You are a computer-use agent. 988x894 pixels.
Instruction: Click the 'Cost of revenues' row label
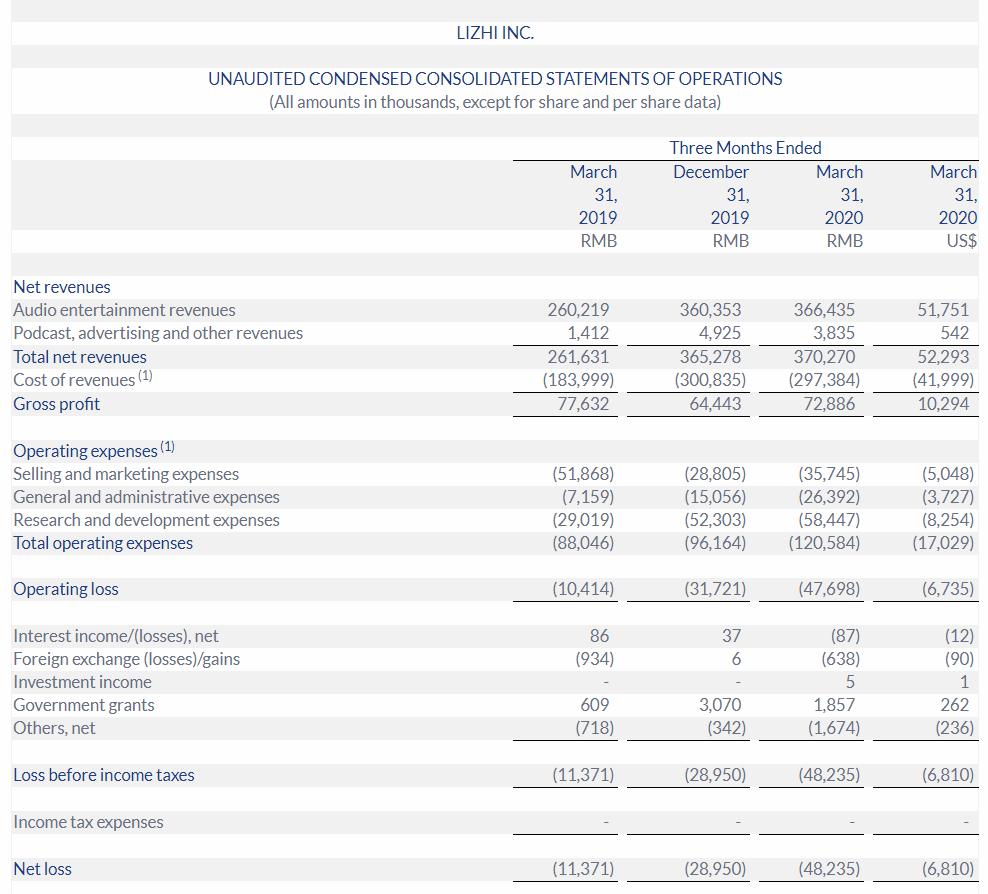tap(83, 379)
